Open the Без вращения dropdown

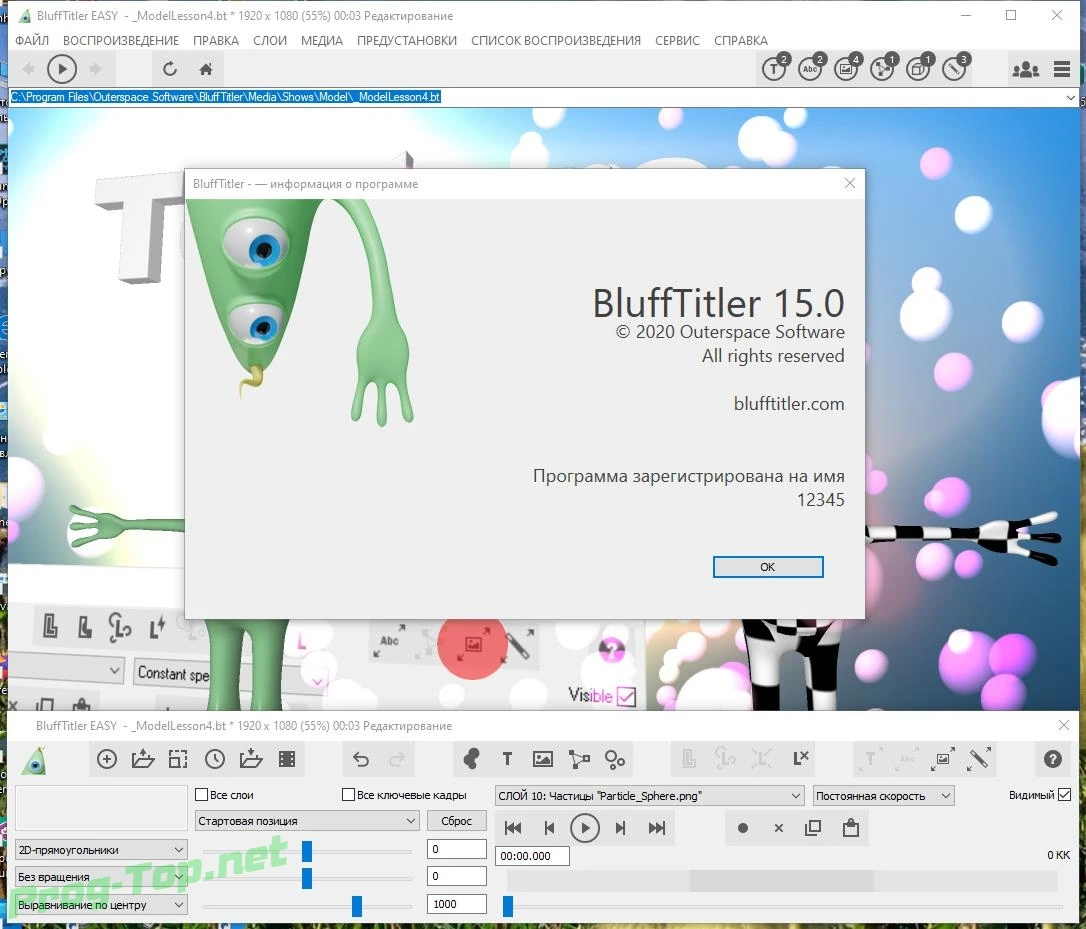pyautogui.click(x=101, y=877)
